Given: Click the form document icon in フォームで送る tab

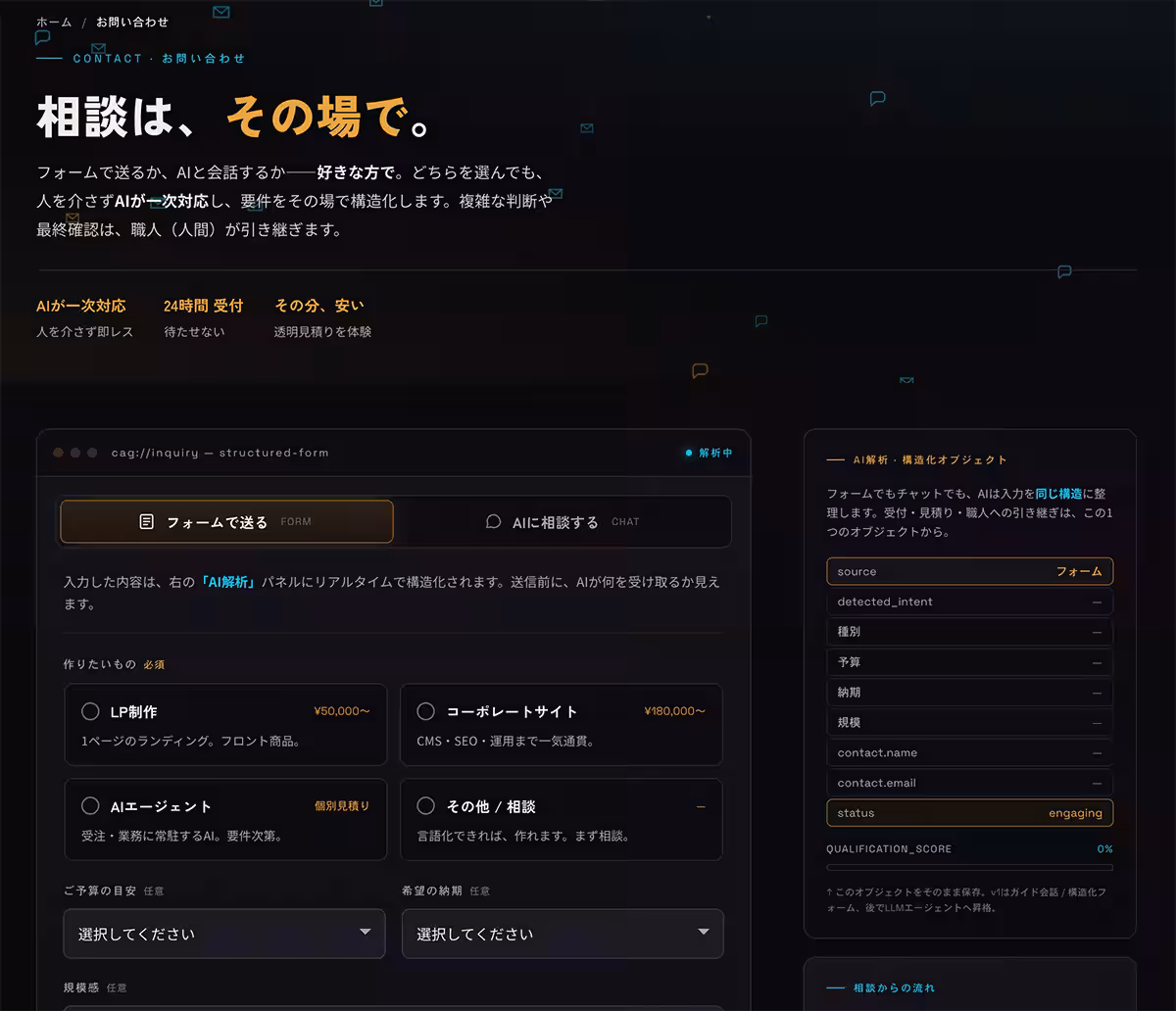Looking at the screenshot, I should 147,521.
